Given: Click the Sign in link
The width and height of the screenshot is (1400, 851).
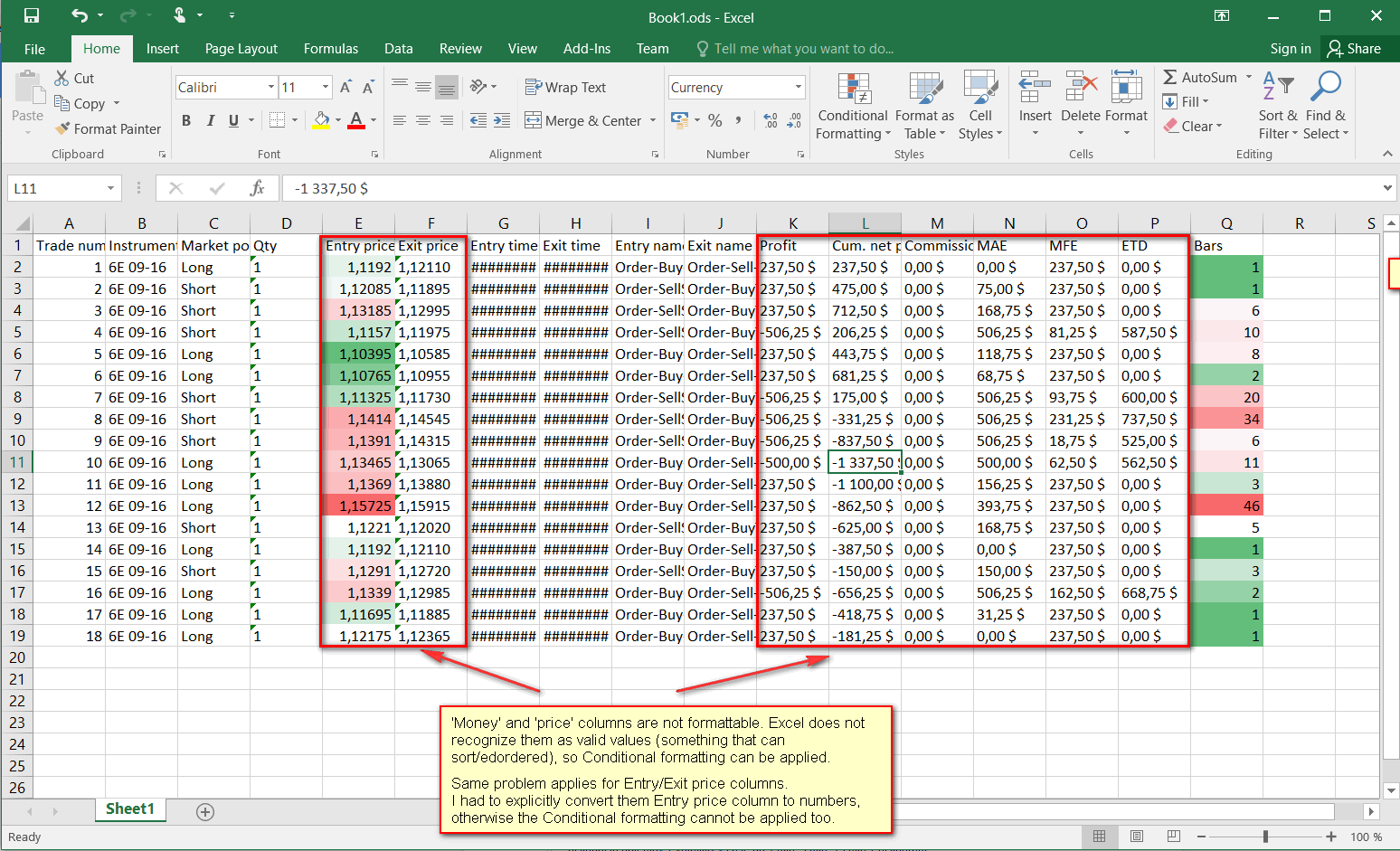Looking at the screenshot, I should 1290,49.
